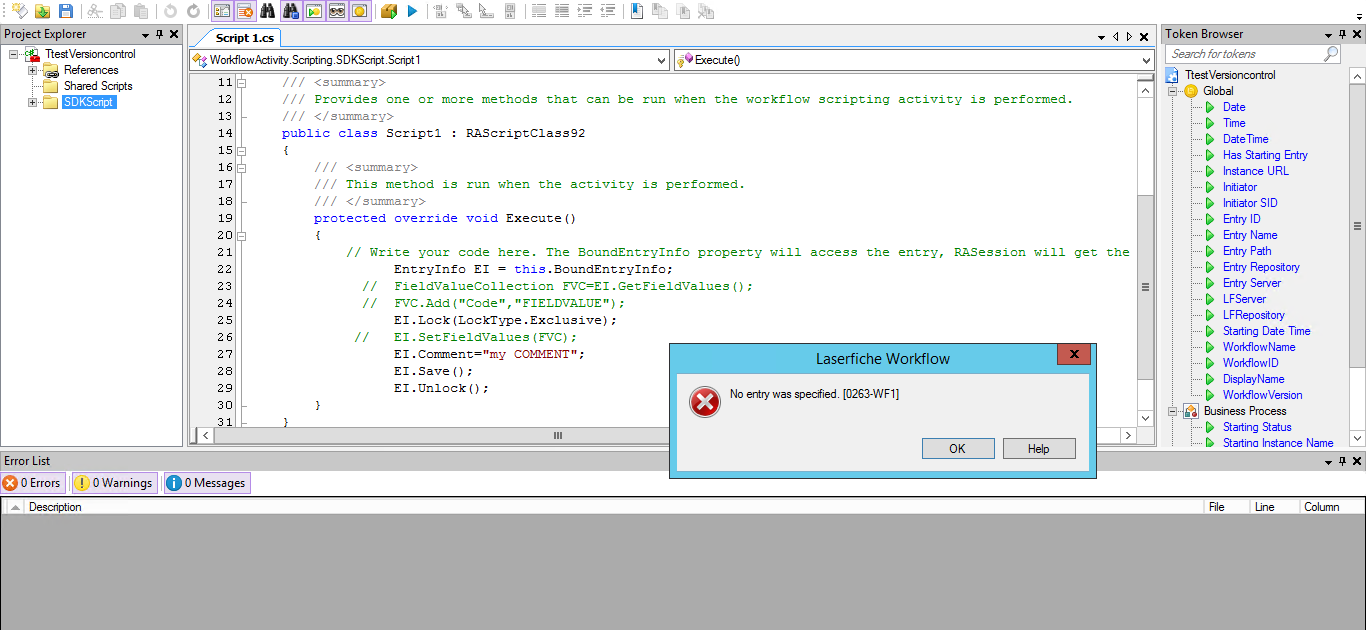Viewport: 1366px width, 630px height.
Task: Click the clear bookmarks toolbar icon
Action: pyautogui.click(x=707, y=11)
